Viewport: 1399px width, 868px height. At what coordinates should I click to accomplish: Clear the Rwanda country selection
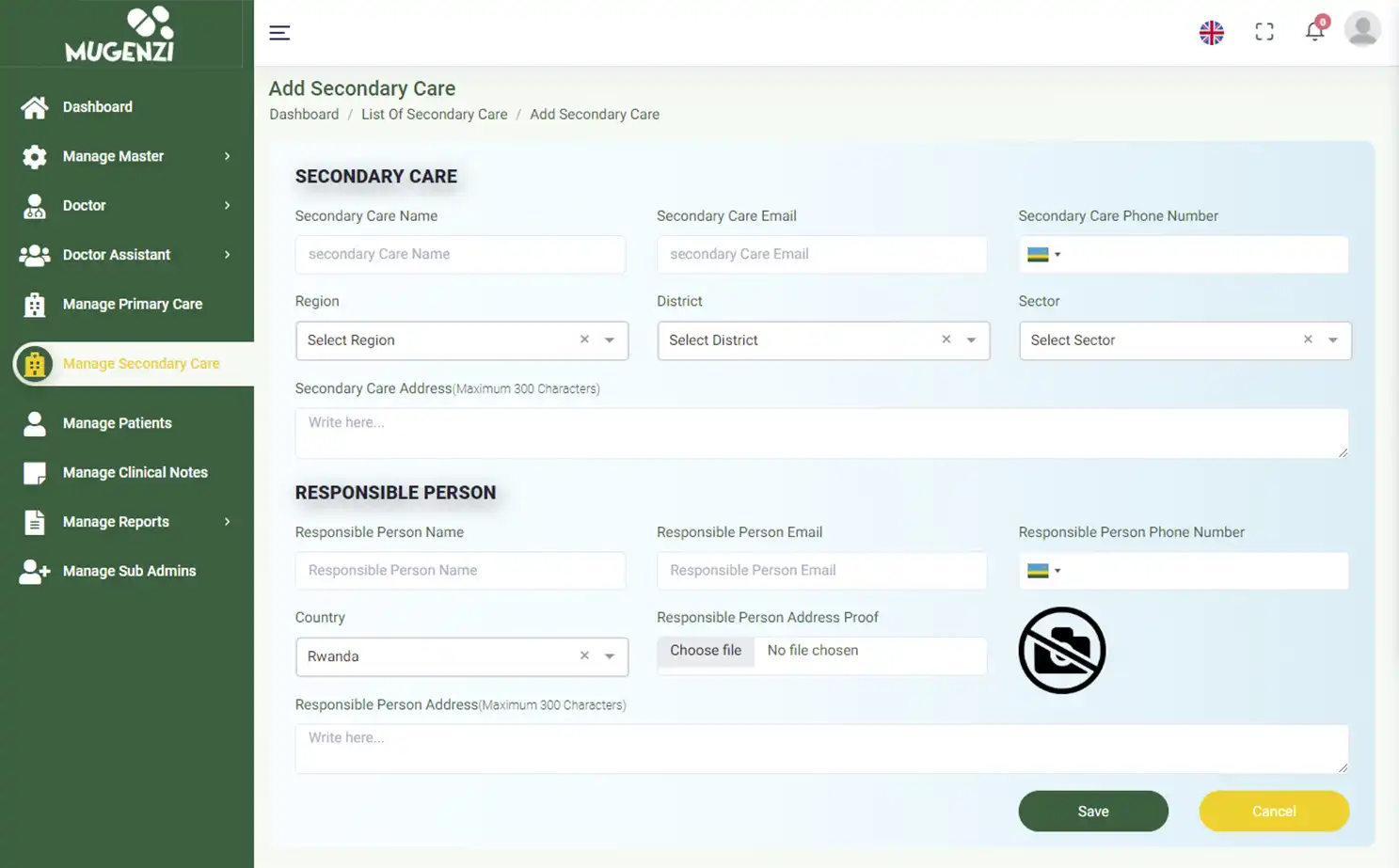coord(584,655)
